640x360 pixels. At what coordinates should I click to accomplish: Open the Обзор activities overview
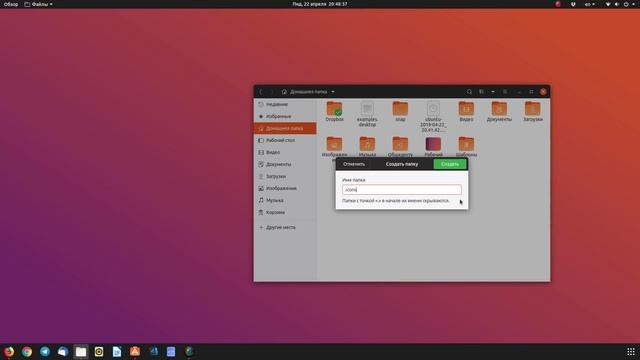coord(11,4)
